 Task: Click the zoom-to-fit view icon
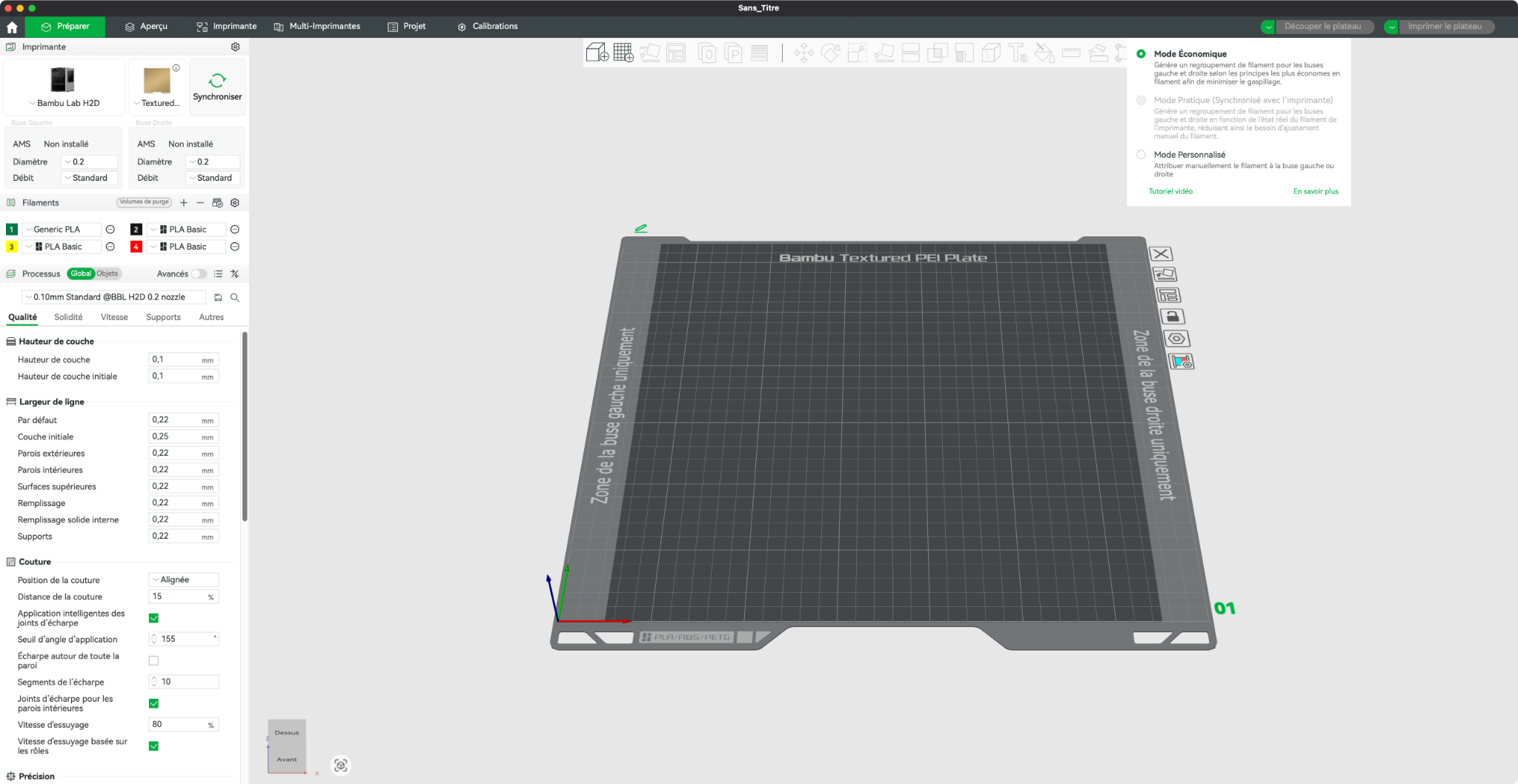(341, 765)
